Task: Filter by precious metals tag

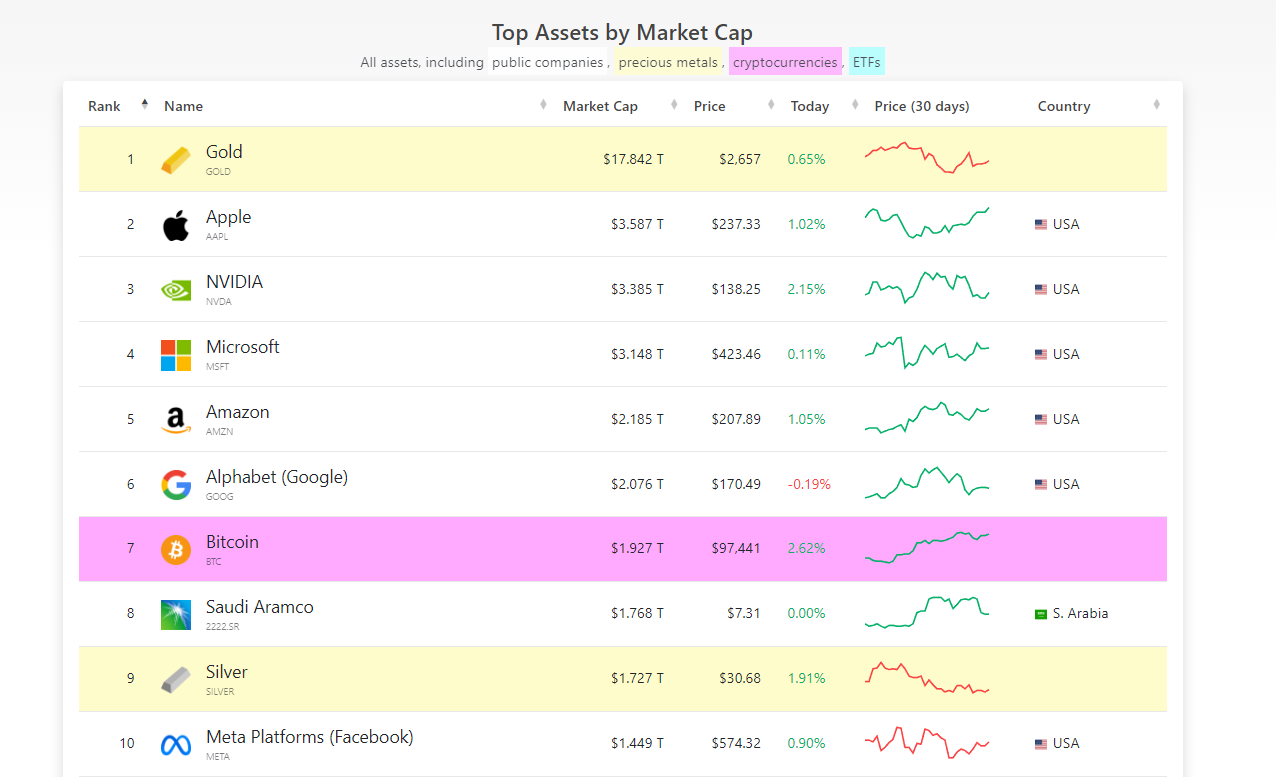Action: 667,62
